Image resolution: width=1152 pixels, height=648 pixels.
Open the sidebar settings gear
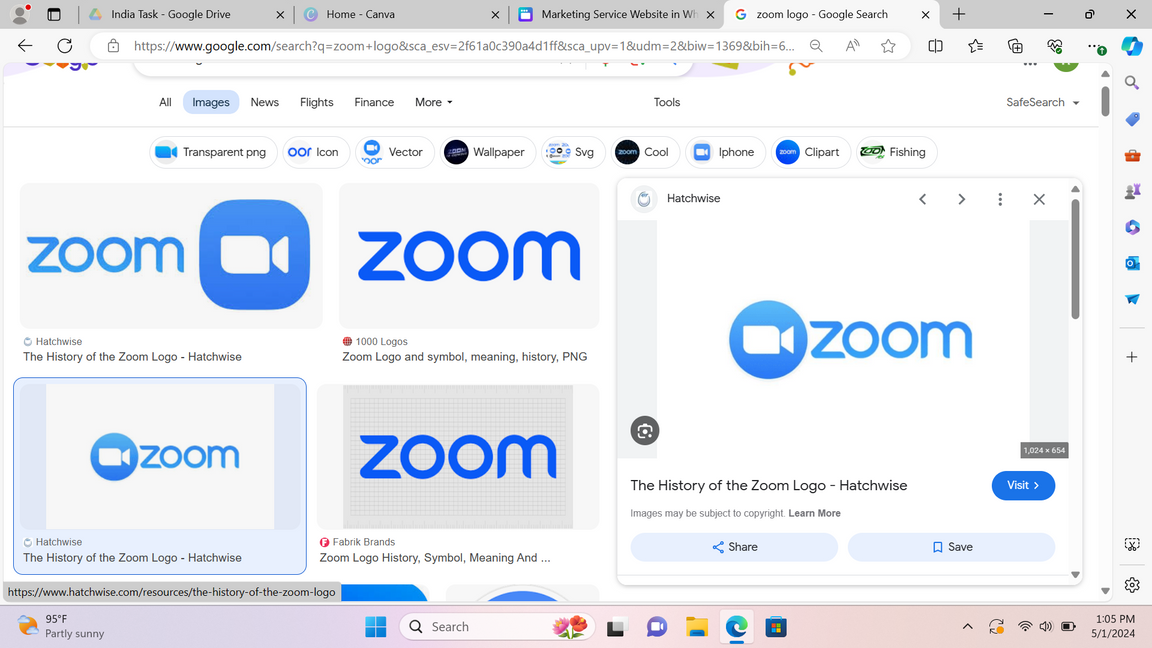click(1132, 585)
